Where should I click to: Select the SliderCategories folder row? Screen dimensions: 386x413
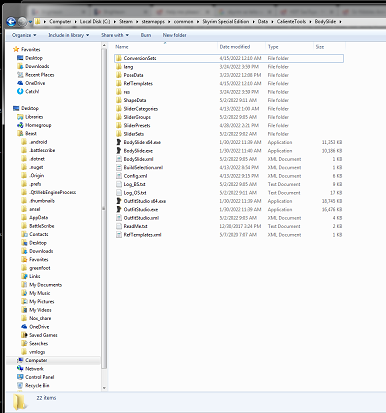[x=229, y=109]
